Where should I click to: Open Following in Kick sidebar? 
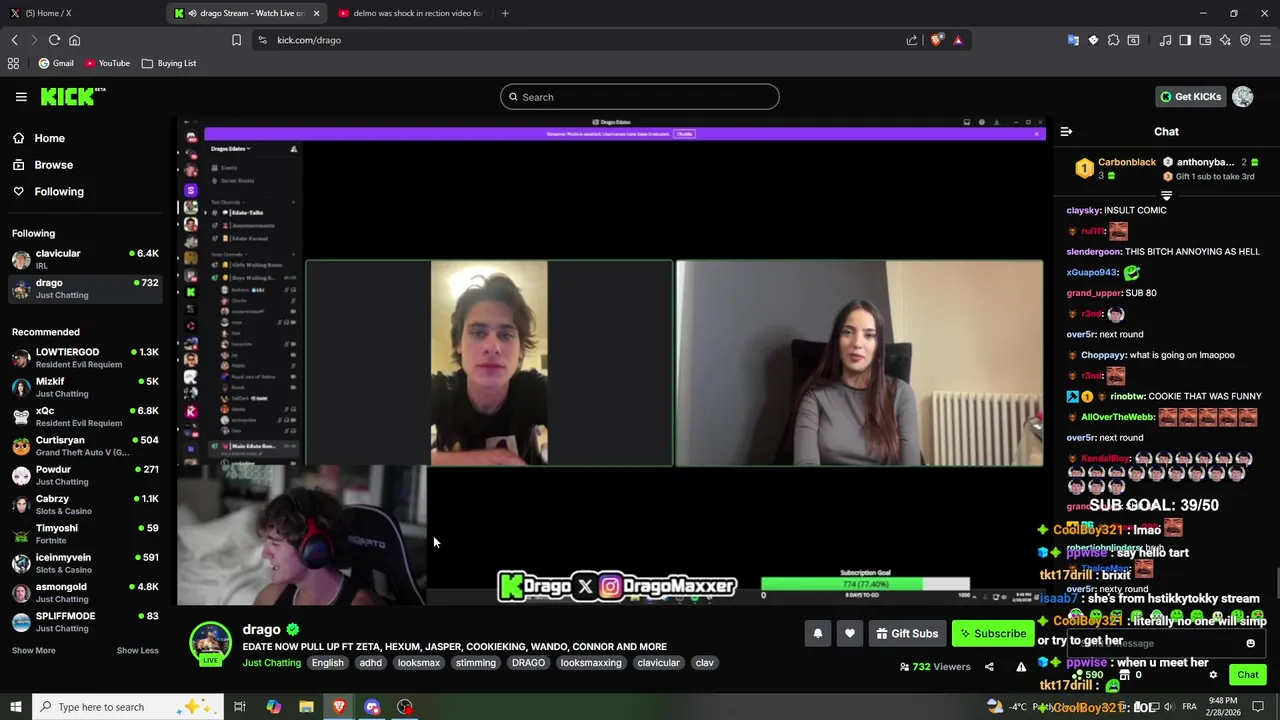pos(48,191)
